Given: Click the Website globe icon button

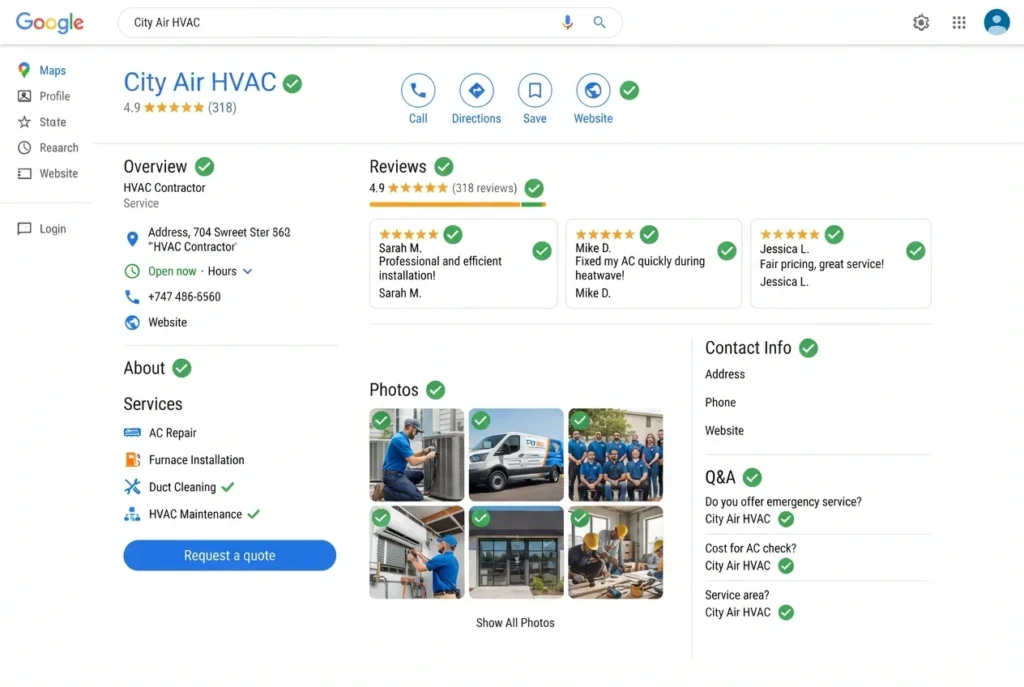Looking at the screenshot, I should click(x=593, y=90).
